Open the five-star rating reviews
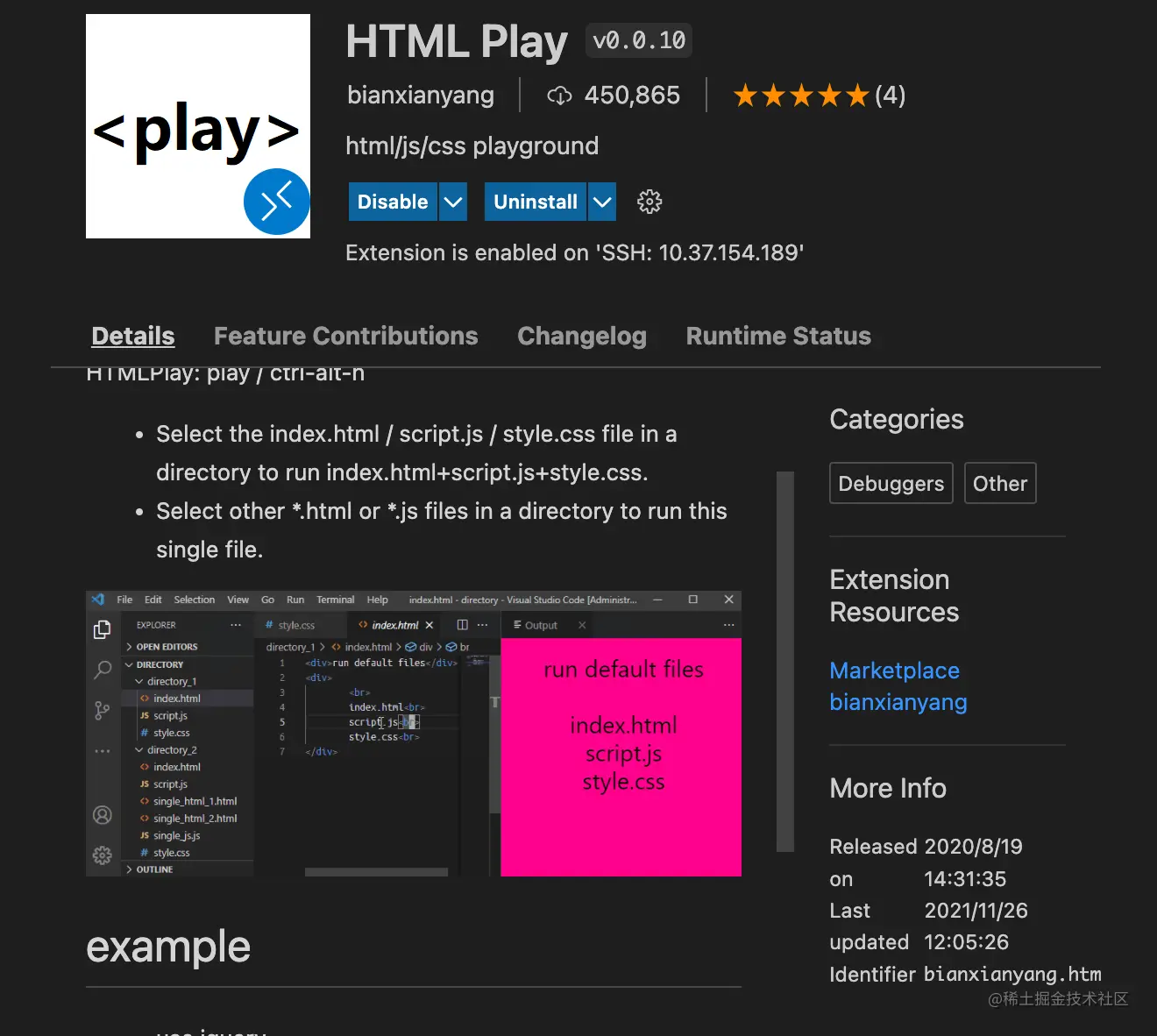This screenshot has height=1036, width=1157. pos(801,95)
